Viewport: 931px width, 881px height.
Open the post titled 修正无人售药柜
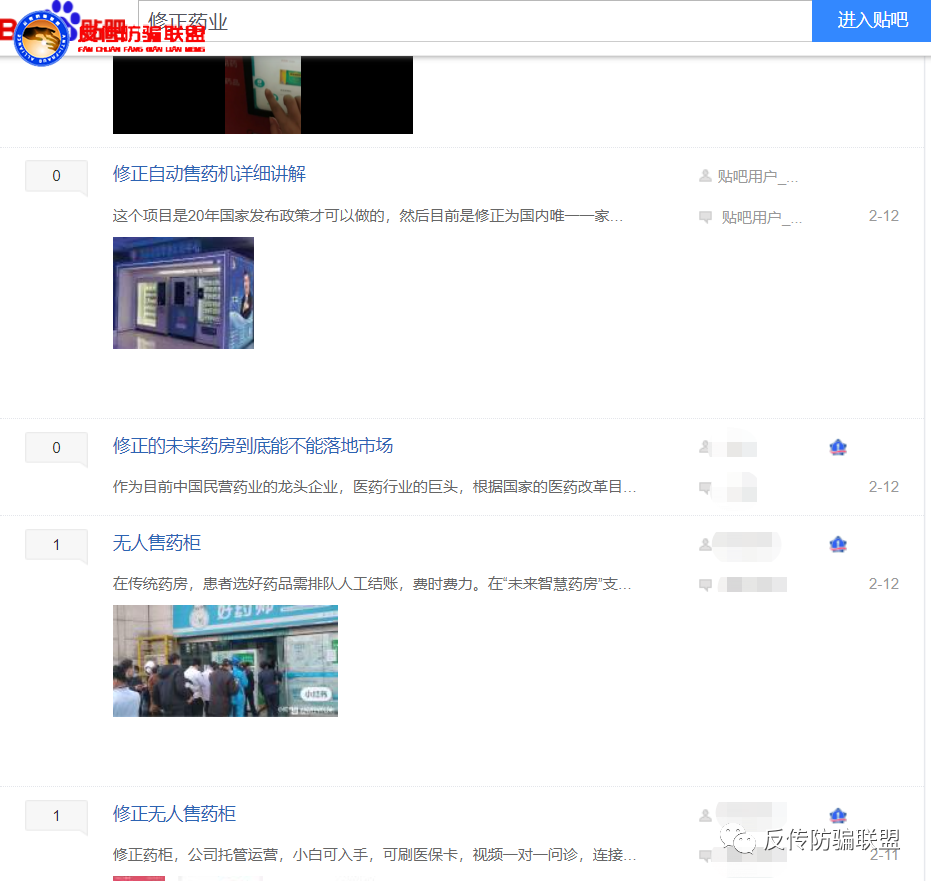tap(174, 814)
